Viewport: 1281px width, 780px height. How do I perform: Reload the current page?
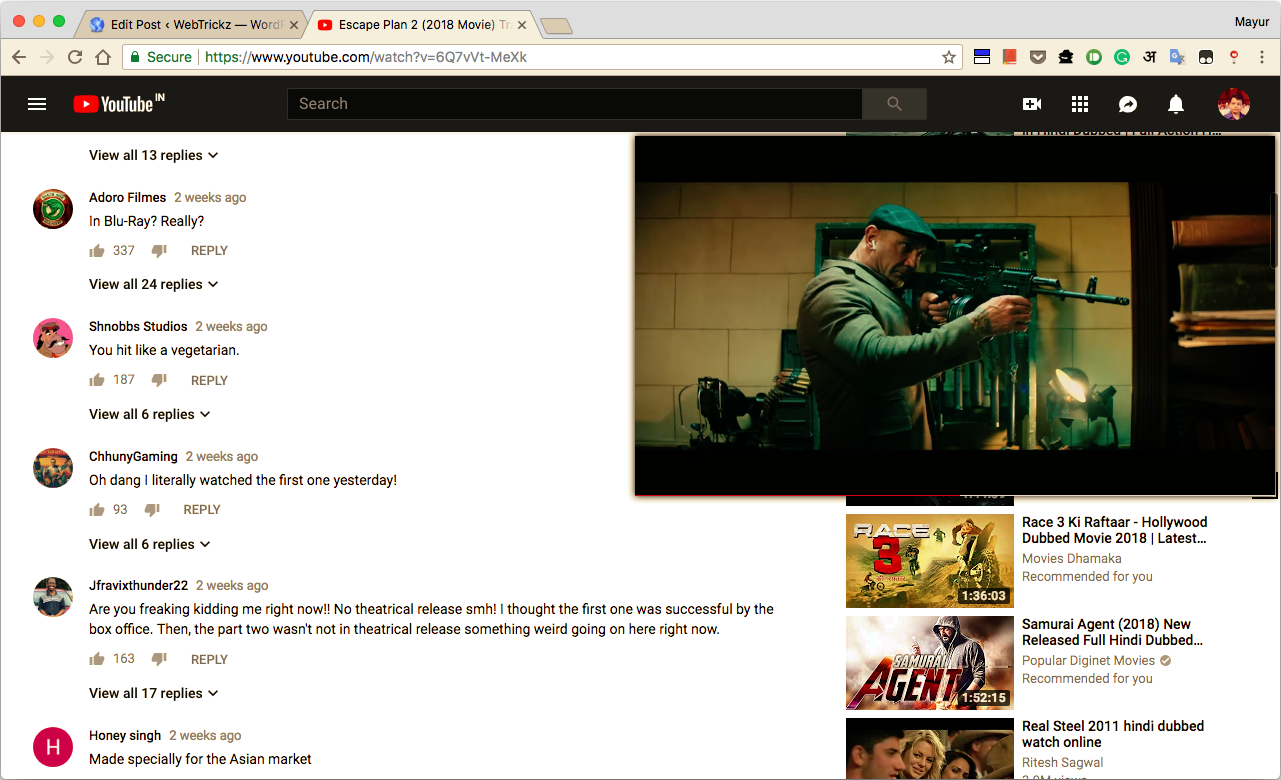point(74,57)
